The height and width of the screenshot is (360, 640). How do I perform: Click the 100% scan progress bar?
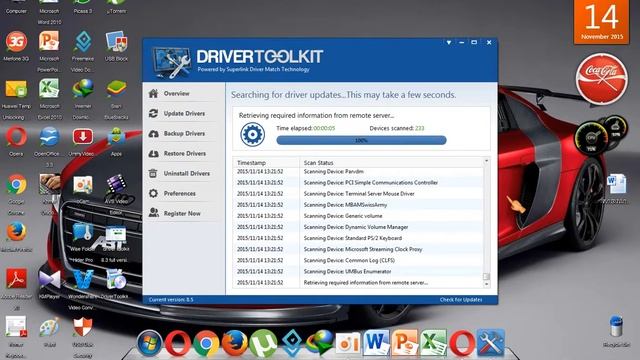pyautogui.click(x=361, y=140)
